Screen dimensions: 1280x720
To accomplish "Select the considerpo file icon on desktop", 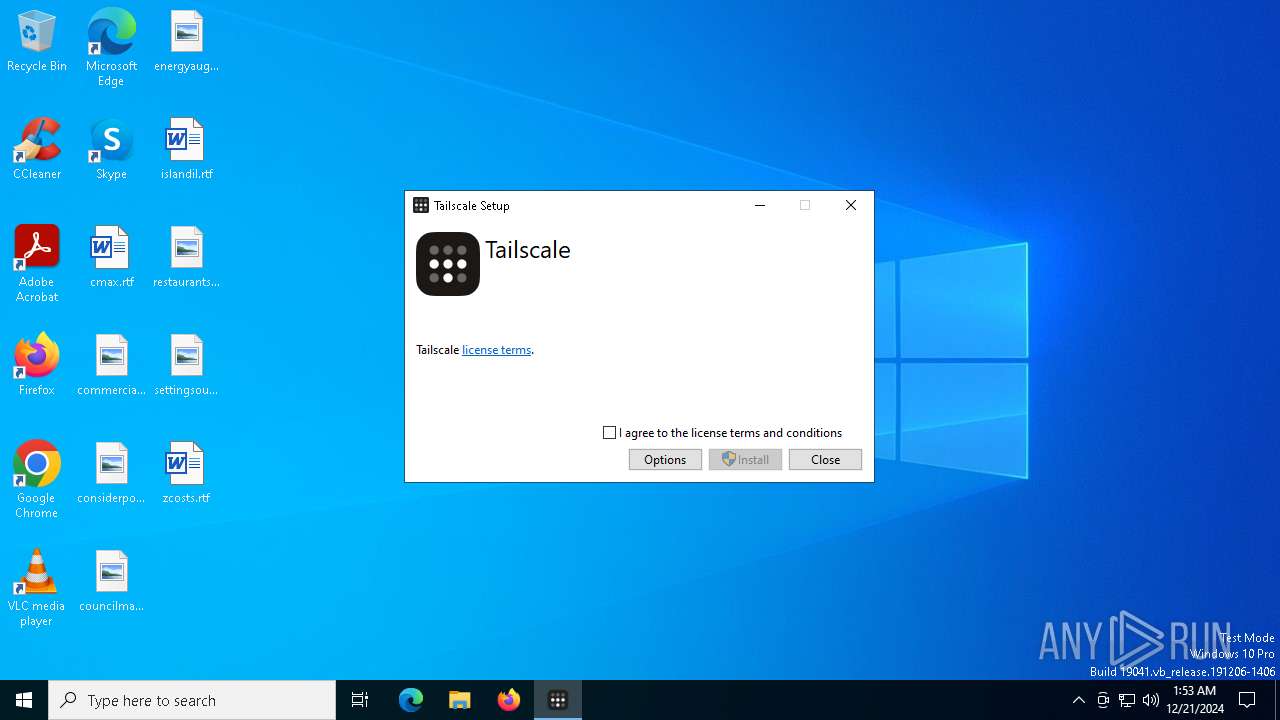I will click(x=111, y=474).
